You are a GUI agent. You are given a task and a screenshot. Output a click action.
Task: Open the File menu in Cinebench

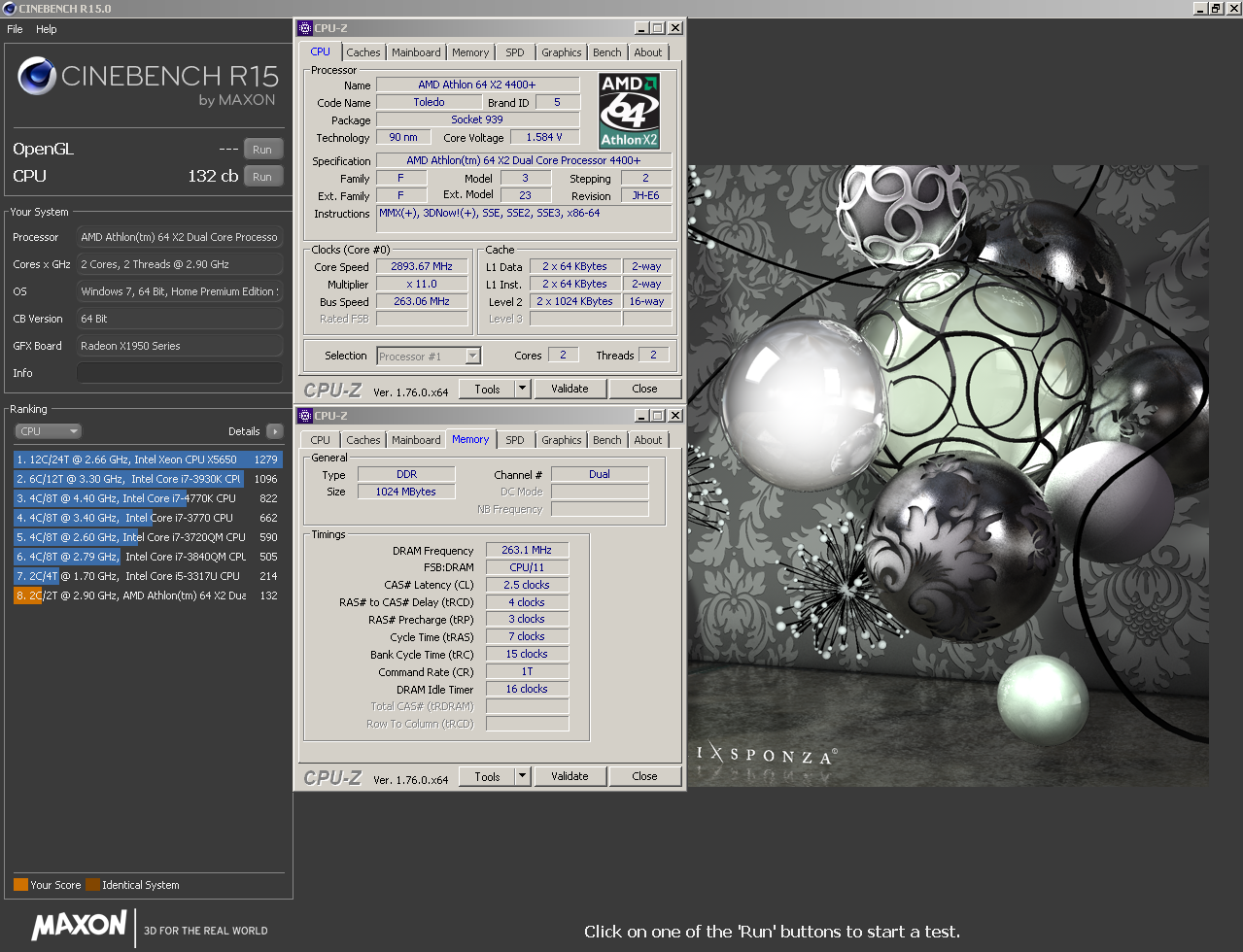tap(15, 29)
